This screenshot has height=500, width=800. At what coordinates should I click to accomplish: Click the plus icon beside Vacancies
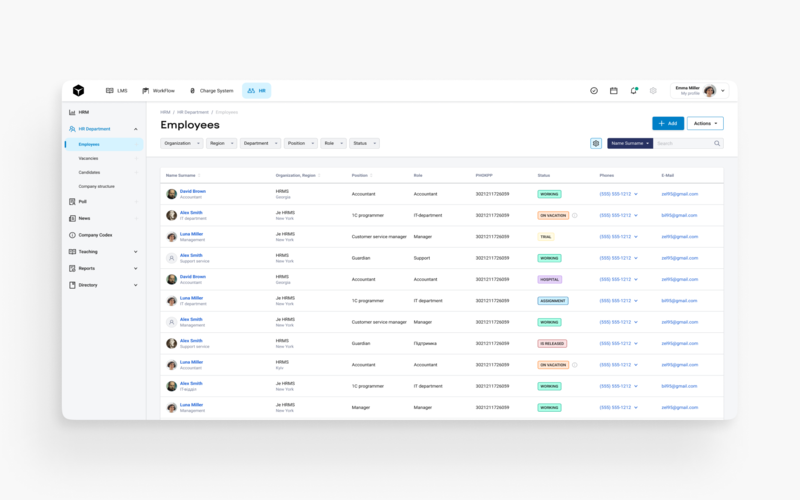point(136,159)
